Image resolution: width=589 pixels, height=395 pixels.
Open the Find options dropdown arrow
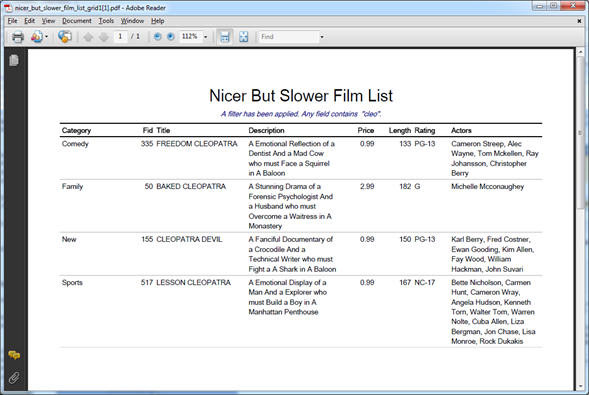click(322, 37)
